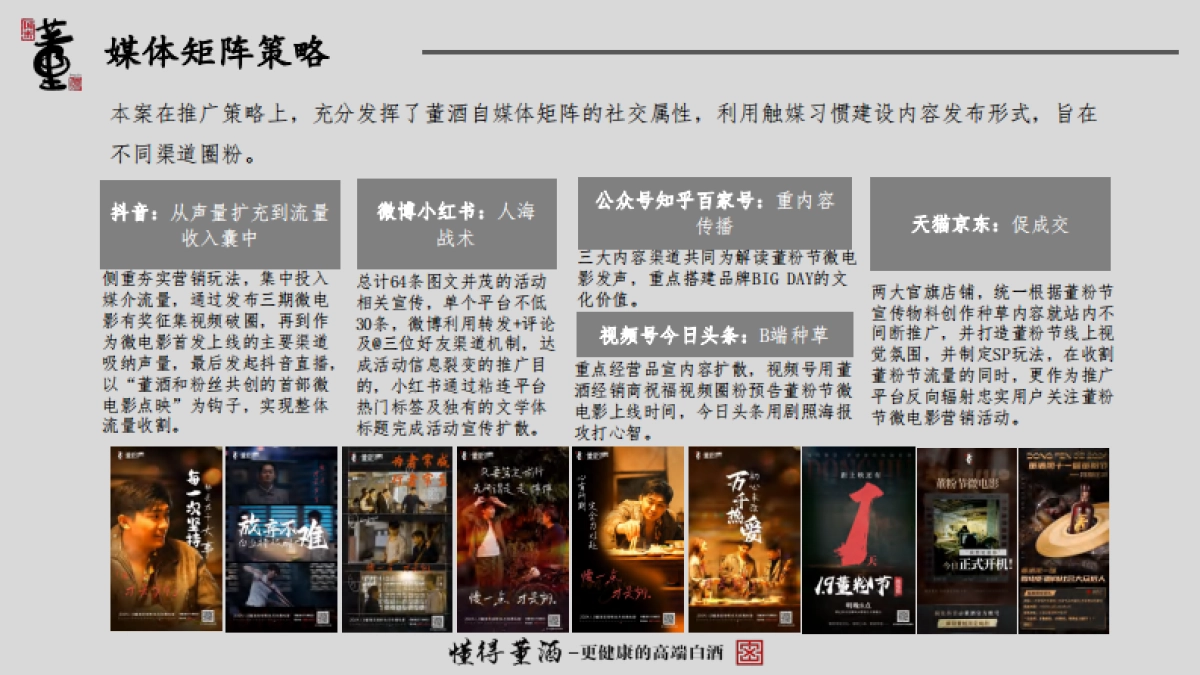Open the Dongjiu bottle promotional poster

click(1063, 538)
